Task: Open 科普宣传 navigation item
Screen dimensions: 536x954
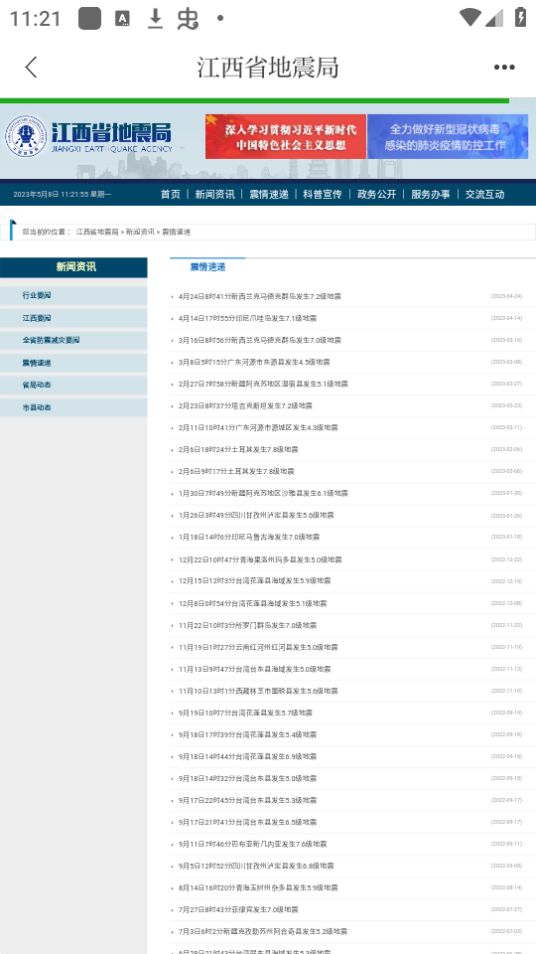Action: coord(322,194)
